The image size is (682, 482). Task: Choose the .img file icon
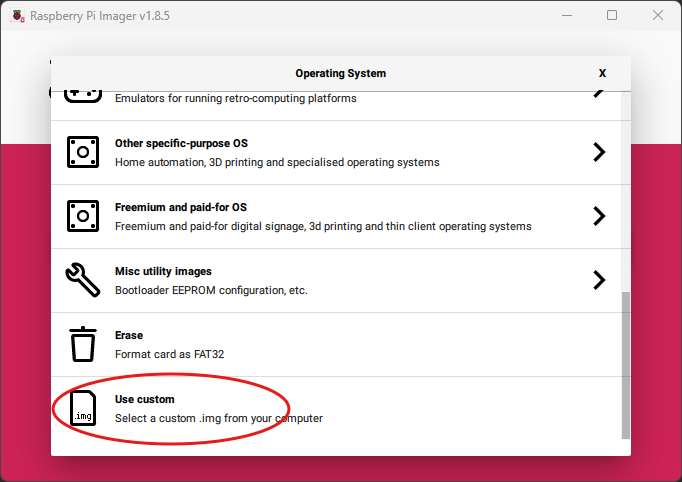click(83, 408)
